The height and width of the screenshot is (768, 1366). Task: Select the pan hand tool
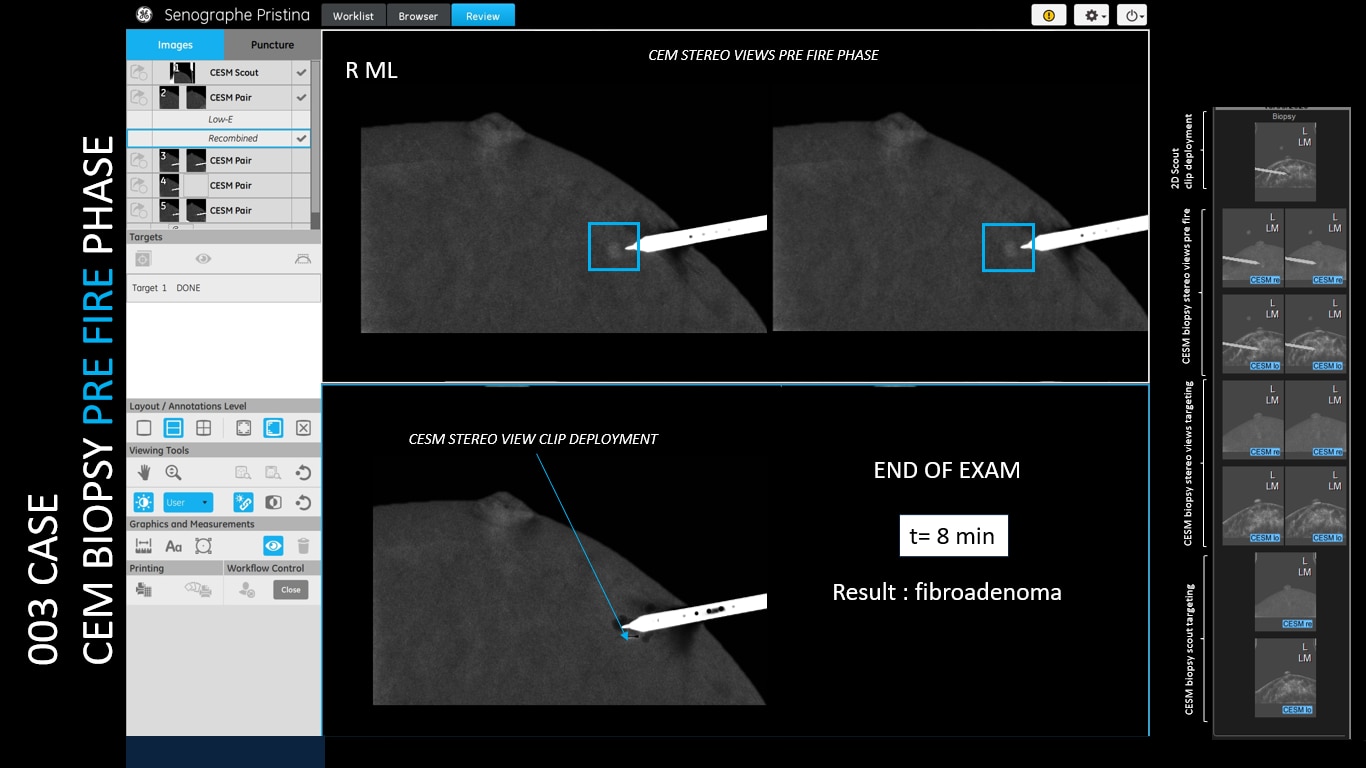[144, 473]
